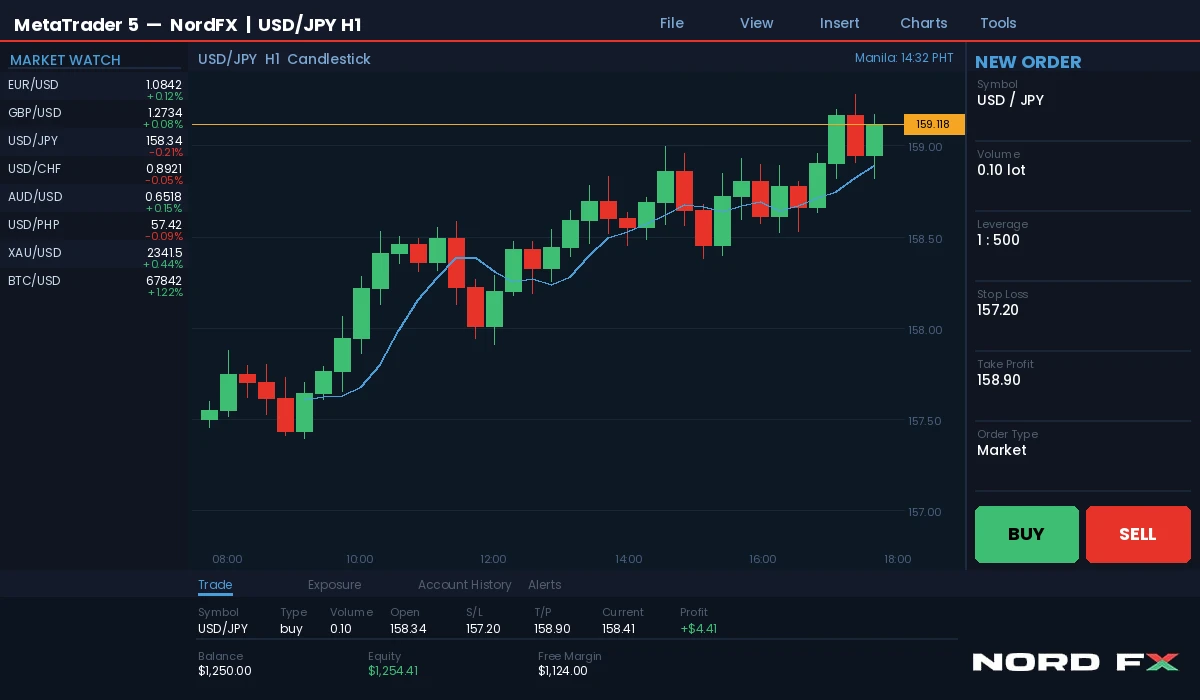Click the 159.00 price axis label
Viewport: 1200px width, 700px height.
tap(925, 147)
